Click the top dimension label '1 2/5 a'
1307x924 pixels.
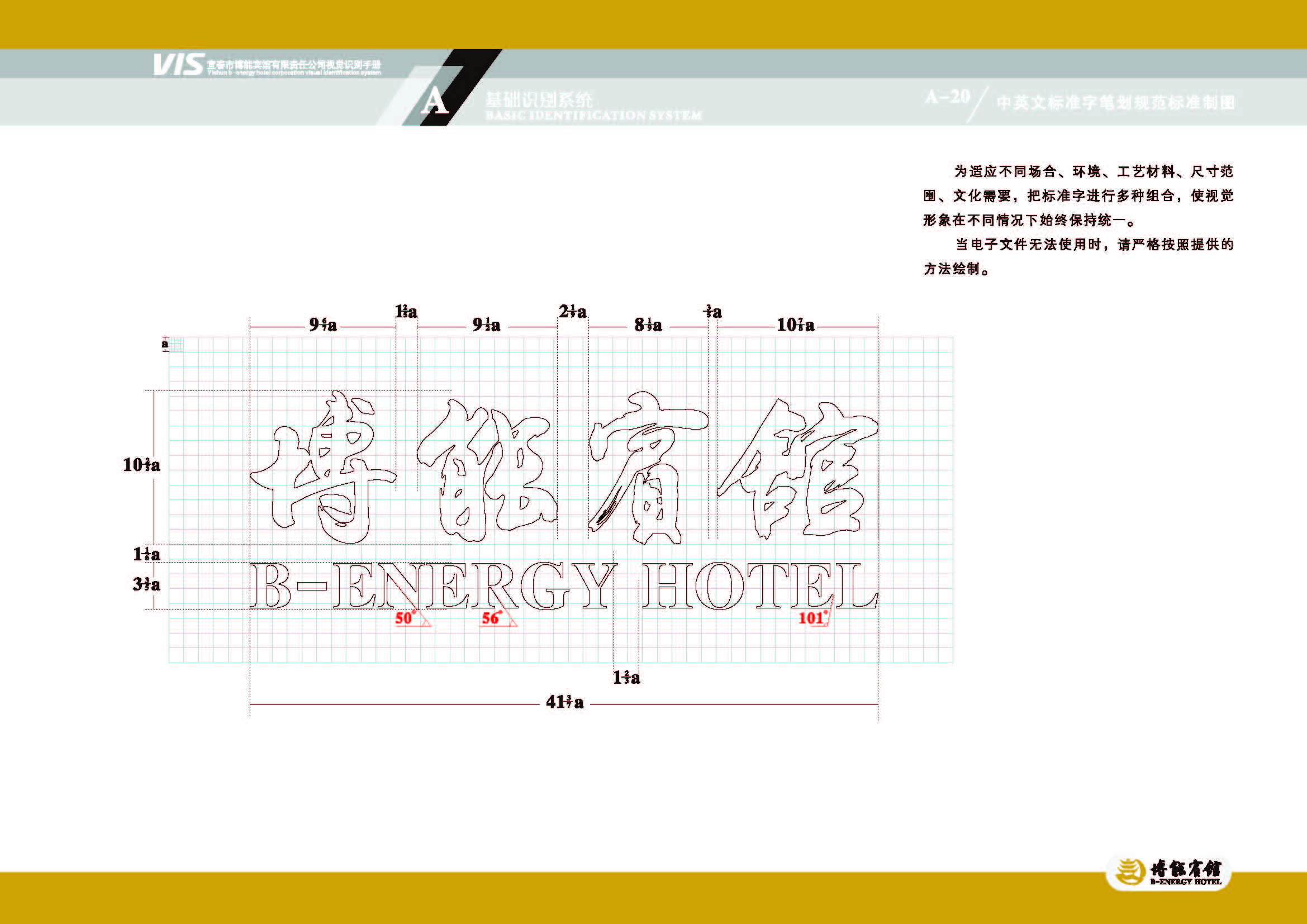(406, 312)
